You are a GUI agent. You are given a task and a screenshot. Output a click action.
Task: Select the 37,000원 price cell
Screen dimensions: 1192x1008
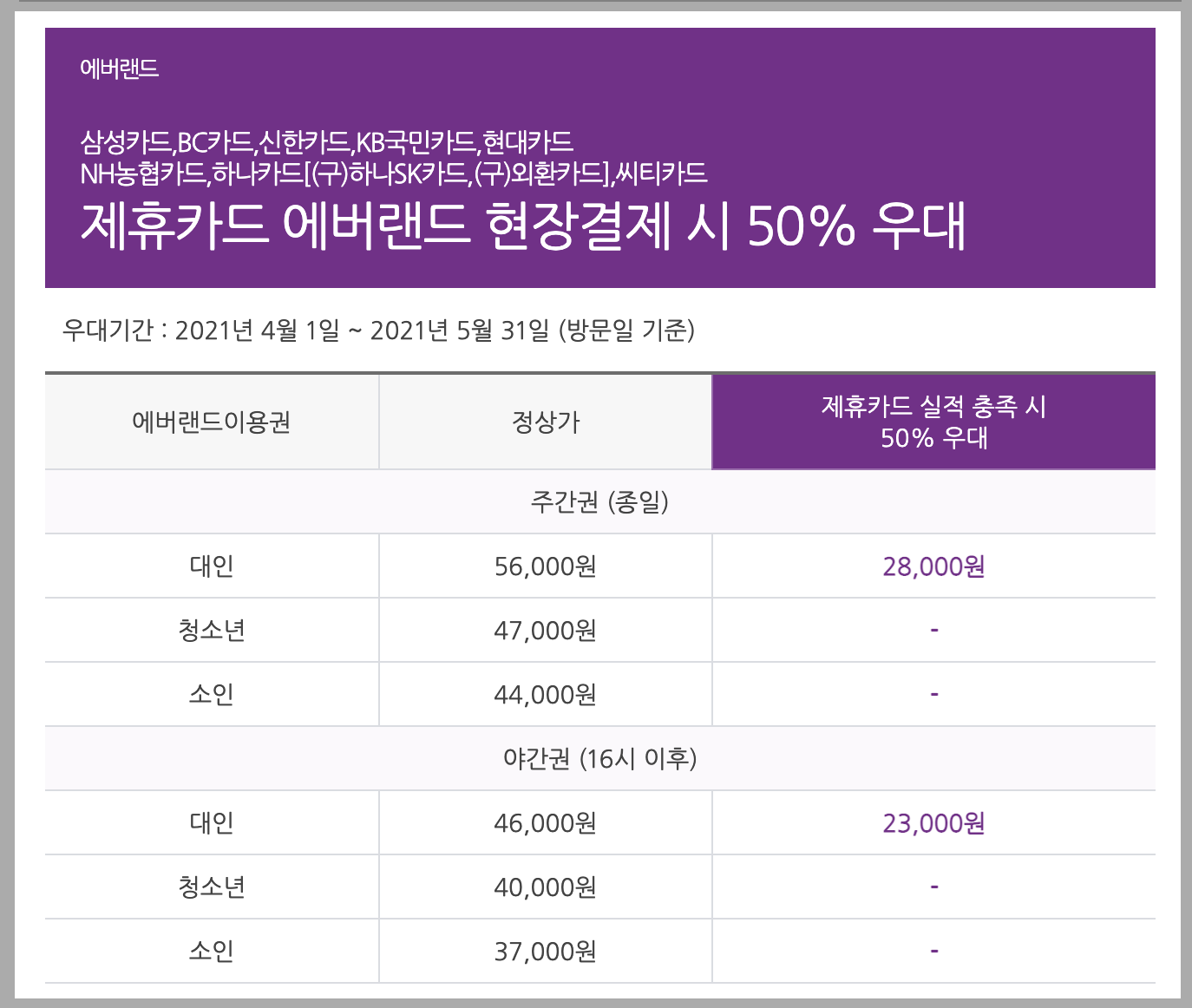coord(546,952)
